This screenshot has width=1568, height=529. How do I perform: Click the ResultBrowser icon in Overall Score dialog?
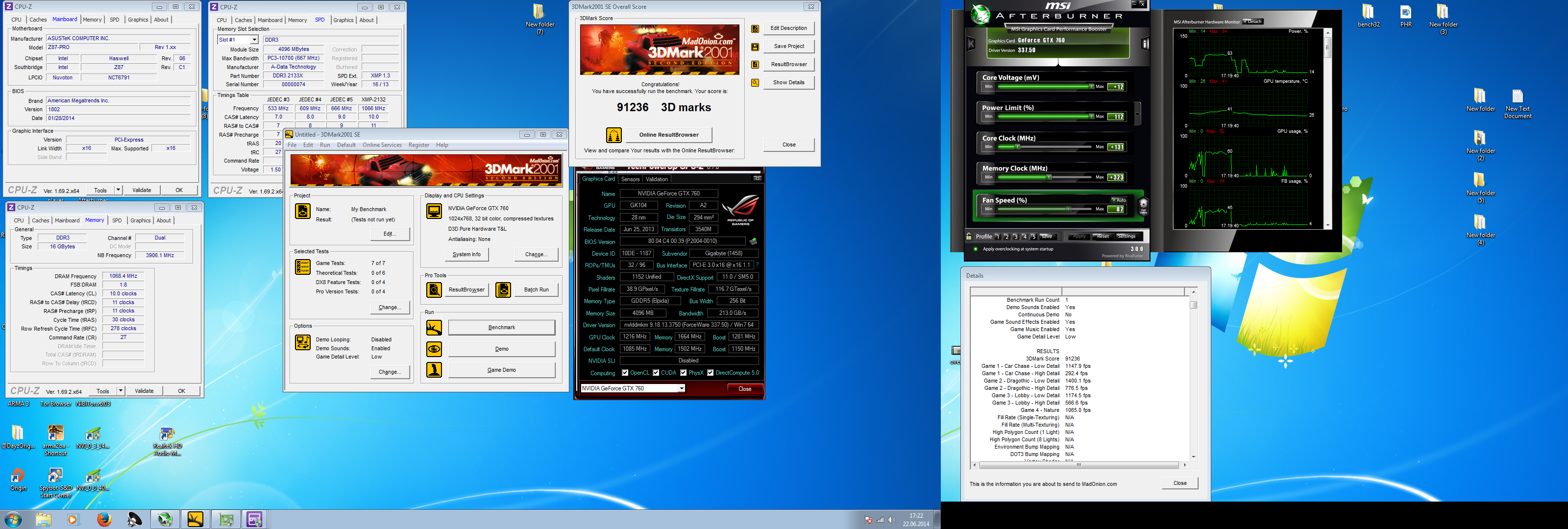coord(756,65)
